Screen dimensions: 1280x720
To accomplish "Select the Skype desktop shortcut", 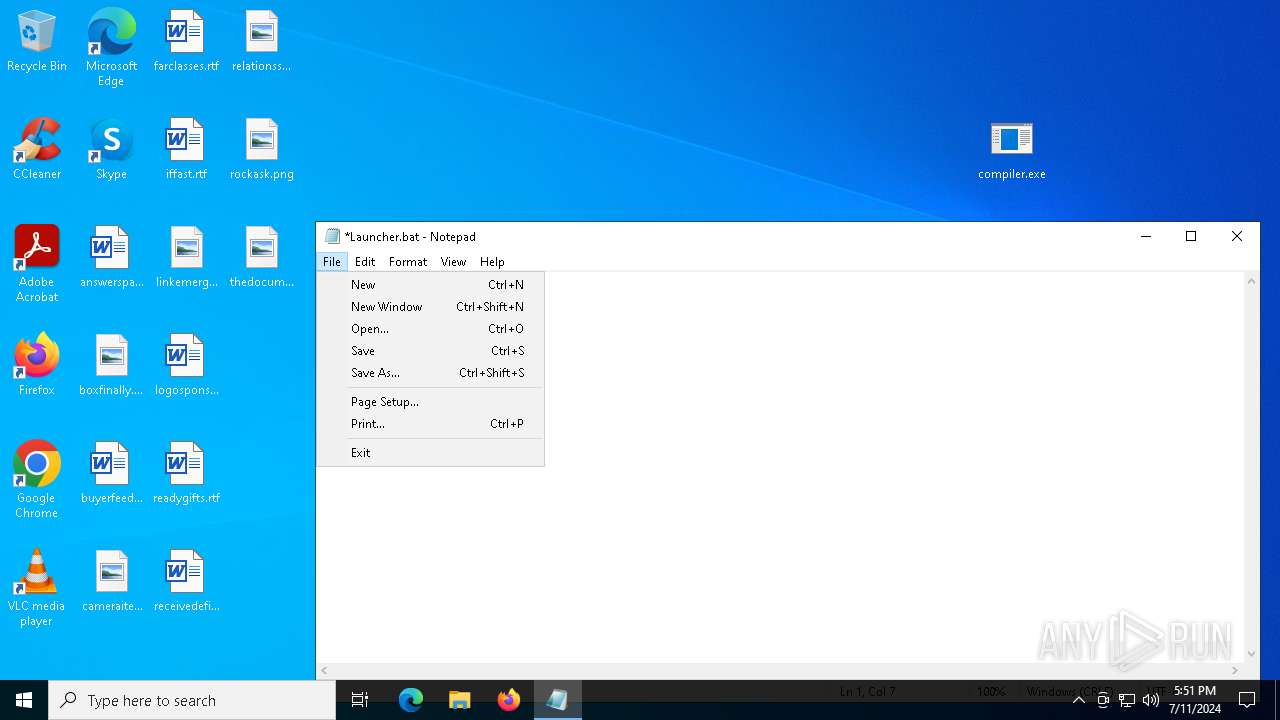I will coord(111,150).
